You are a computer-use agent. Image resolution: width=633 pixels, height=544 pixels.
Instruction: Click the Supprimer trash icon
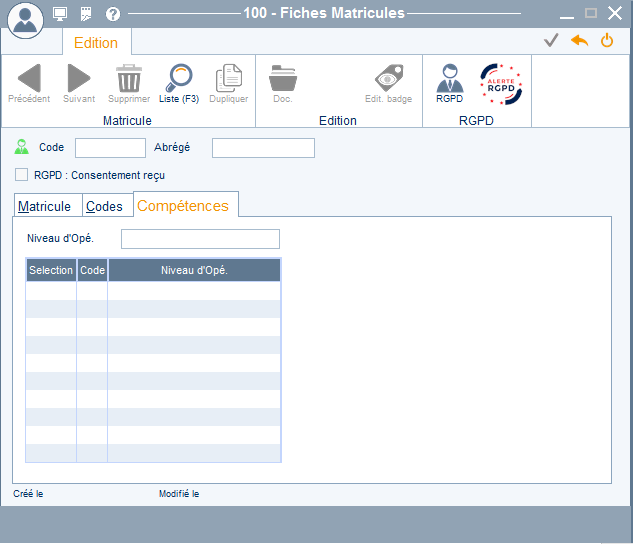coord(129,84)
